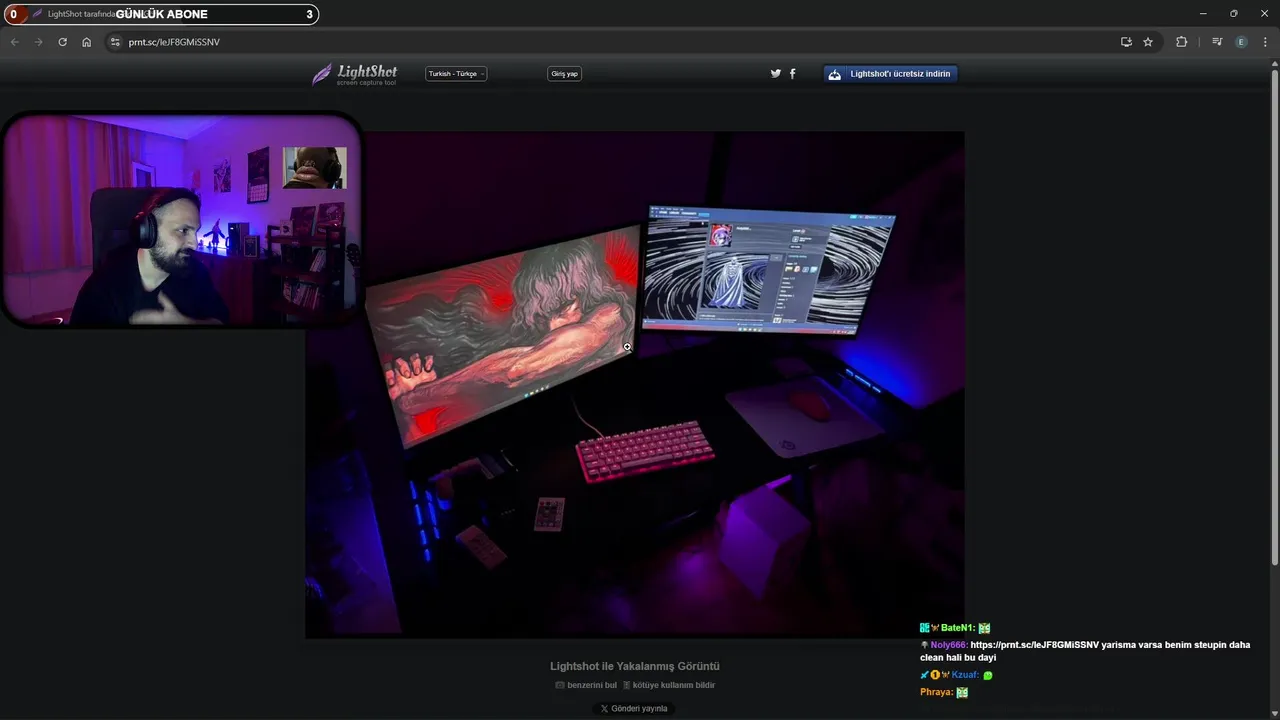Screen dimensions: 1280x720
Task: Click the install app icon in address bar
Action: click(x=1126, y=42)
